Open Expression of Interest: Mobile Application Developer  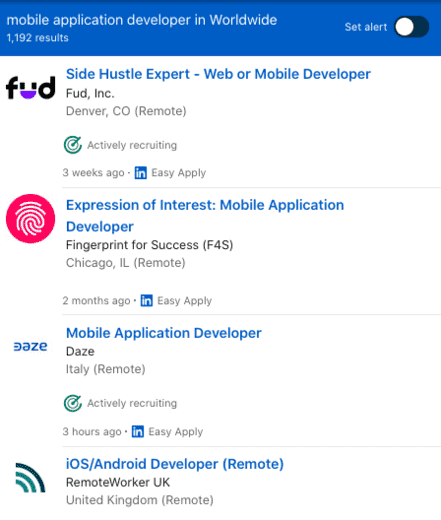pyautogui.click(x=205, y=216)
